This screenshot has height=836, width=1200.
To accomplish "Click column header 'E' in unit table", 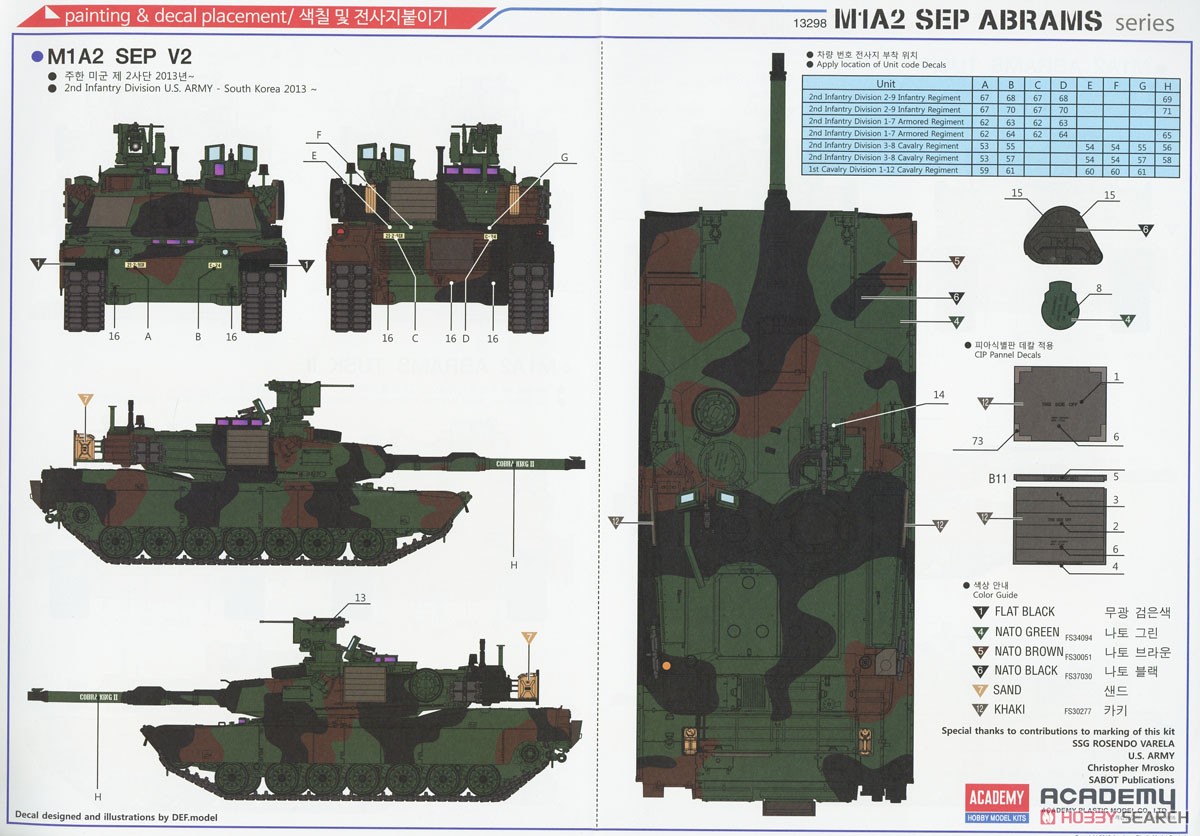I will tap(1089, 83).
